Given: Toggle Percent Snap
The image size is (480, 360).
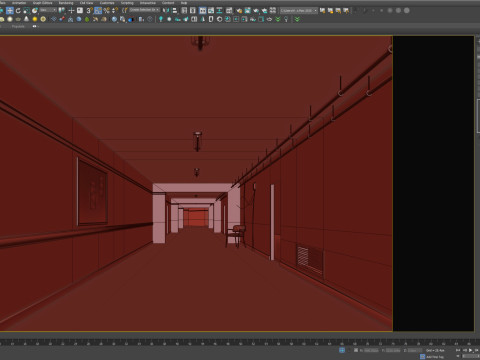Looking at the screenshot, I should 107,11.
